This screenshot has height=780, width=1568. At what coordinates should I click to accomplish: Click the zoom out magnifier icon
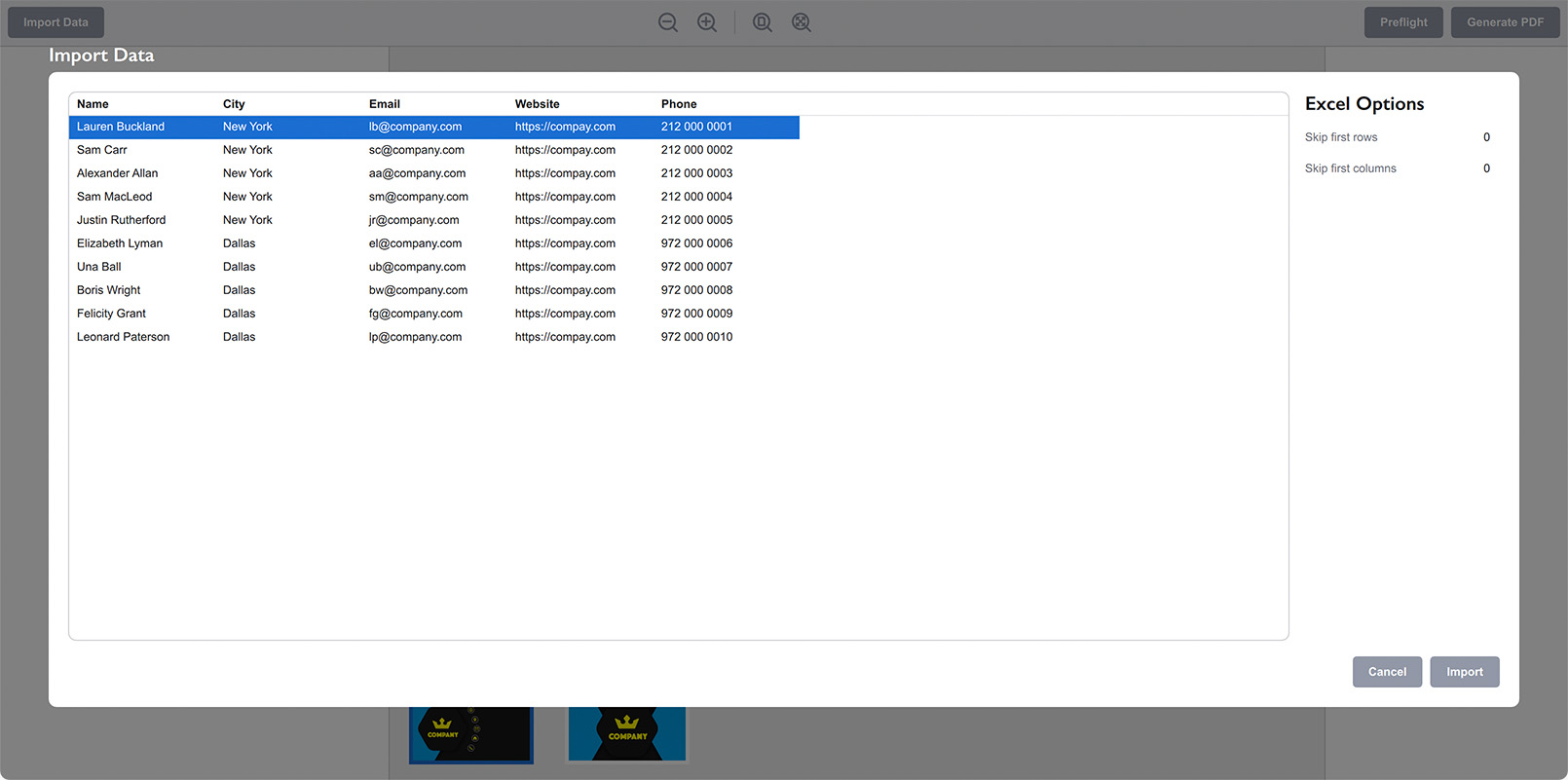667,22
